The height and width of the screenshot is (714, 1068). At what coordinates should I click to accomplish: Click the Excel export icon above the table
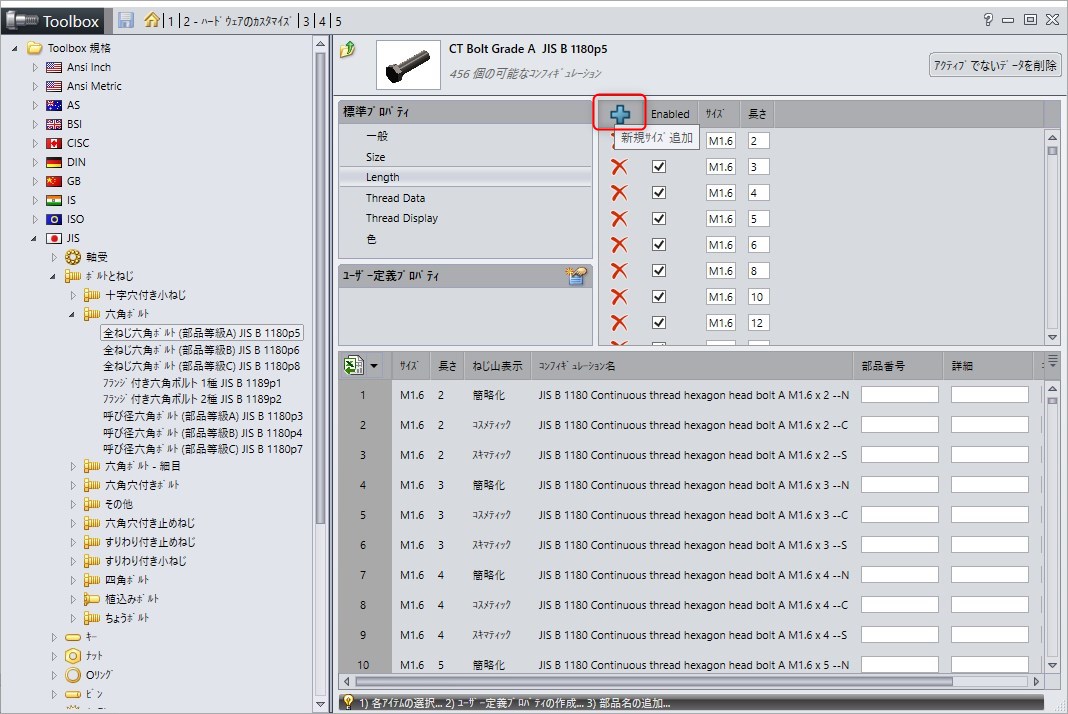pos(353,366)
